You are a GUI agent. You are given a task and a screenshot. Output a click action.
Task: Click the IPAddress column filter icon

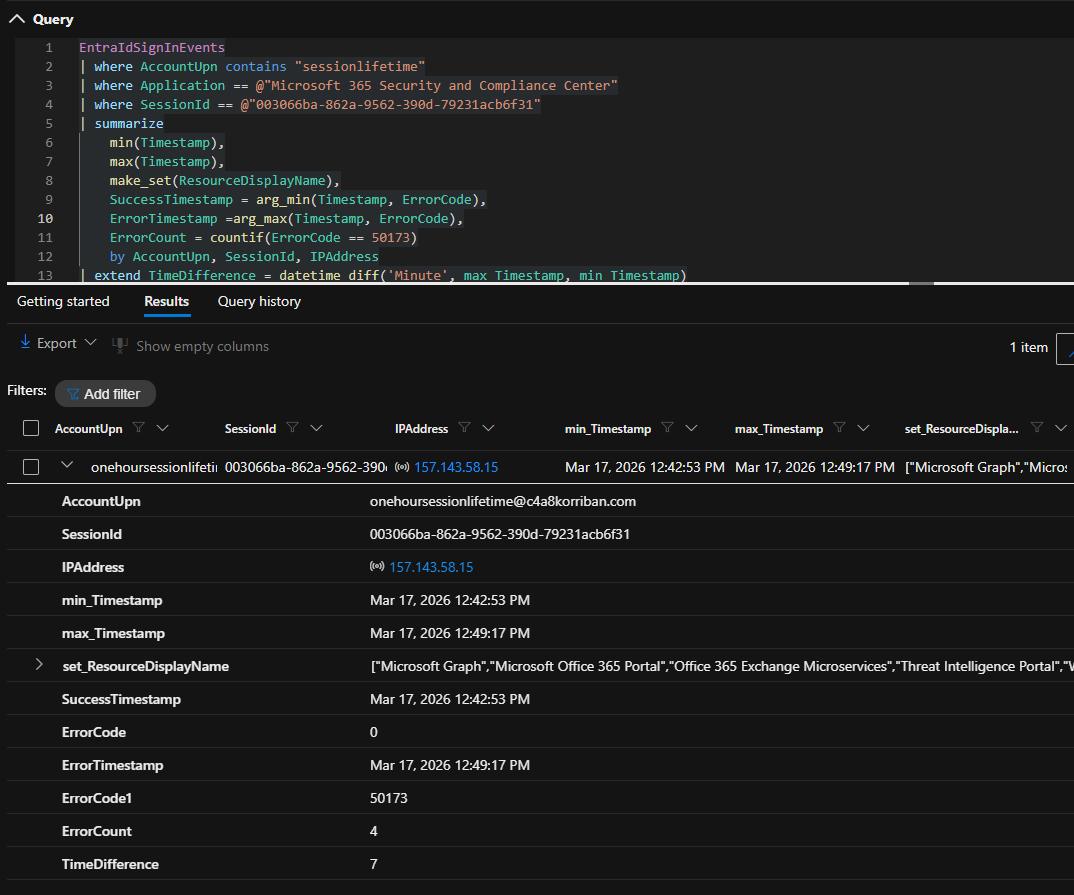(x=465, y=428)
